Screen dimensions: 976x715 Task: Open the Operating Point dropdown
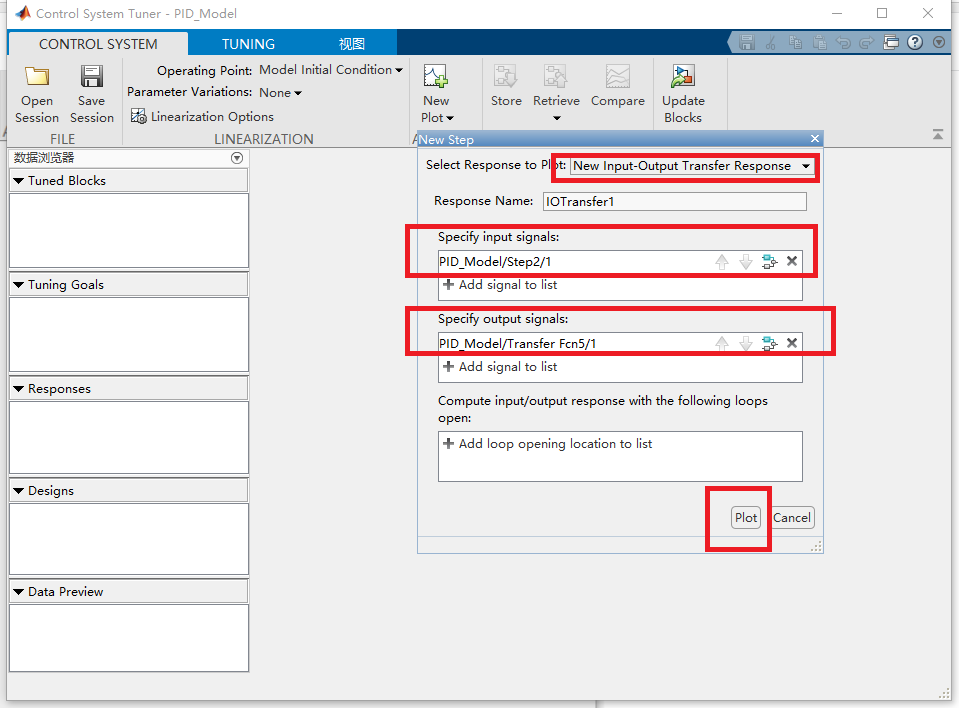pyautogui.click(x=331, y=70)
